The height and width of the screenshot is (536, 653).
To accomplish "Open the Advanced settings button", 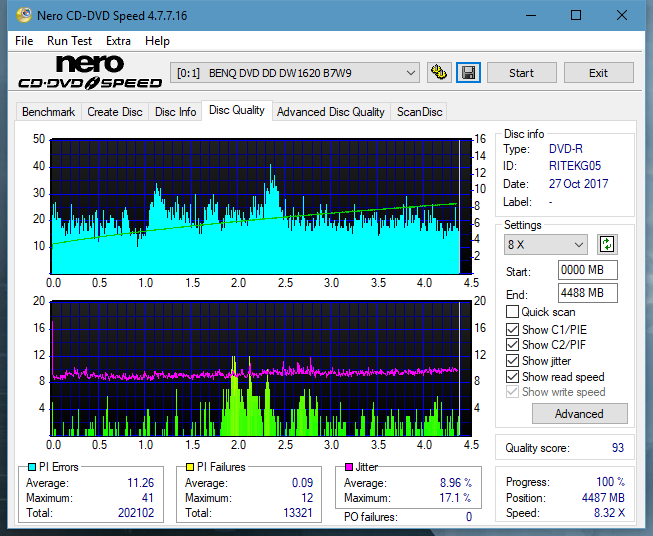I will (579, 414).
